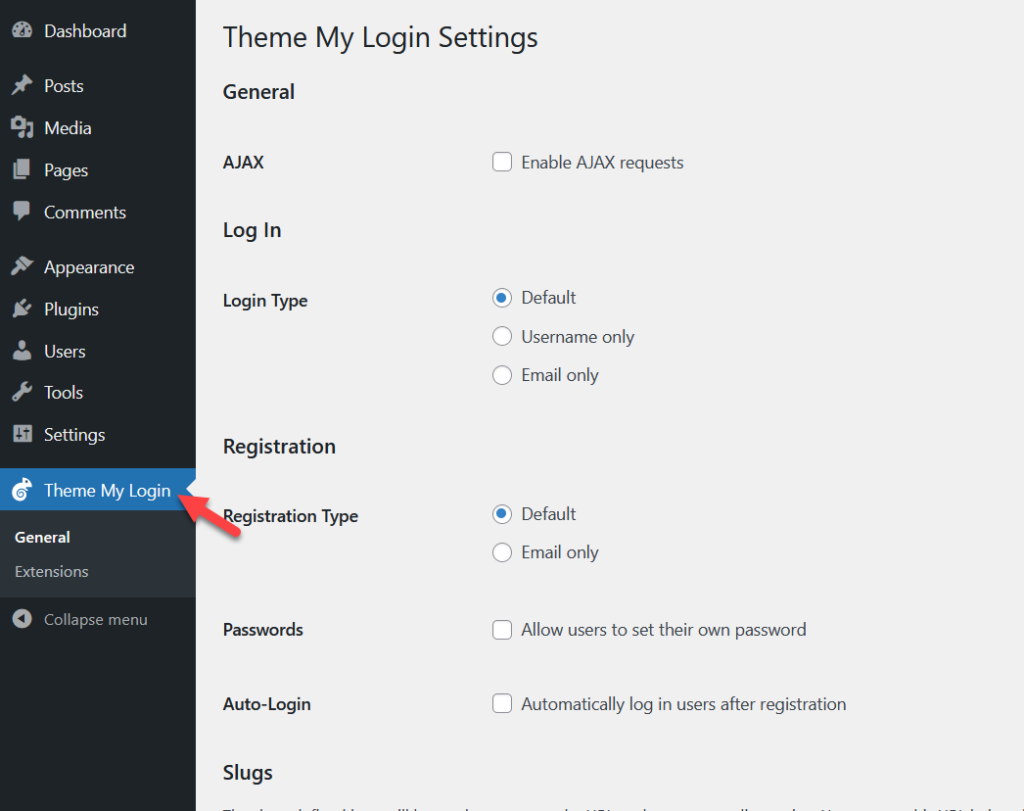This screenshot has width=1024, height=811.
Task: Click the 'Registration Type' field label
Action: (x=291, y=517)
